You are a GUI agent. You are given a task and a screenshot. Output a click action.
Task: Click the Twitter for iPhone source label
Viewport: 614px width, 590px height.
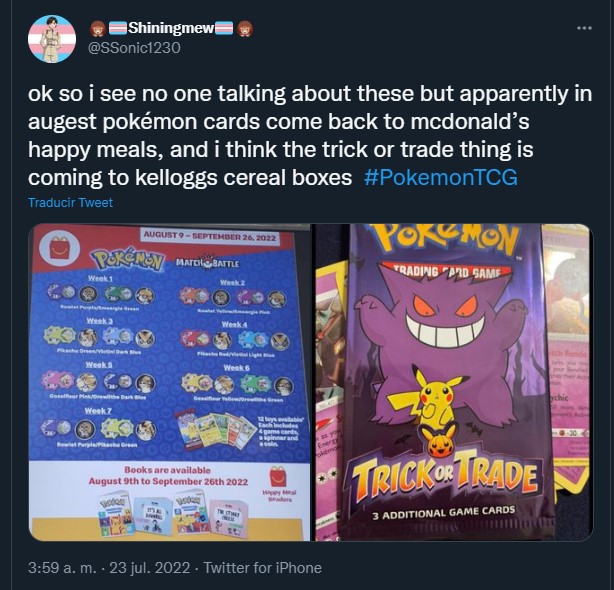point(263,568)
